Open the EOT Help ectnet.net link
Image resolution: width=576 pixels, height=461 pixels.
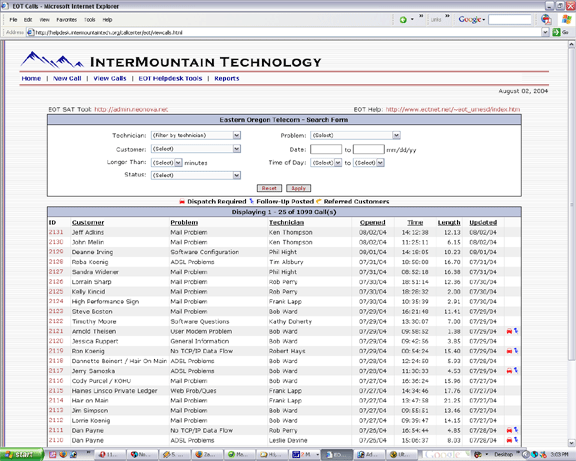(x=453, y=109)
